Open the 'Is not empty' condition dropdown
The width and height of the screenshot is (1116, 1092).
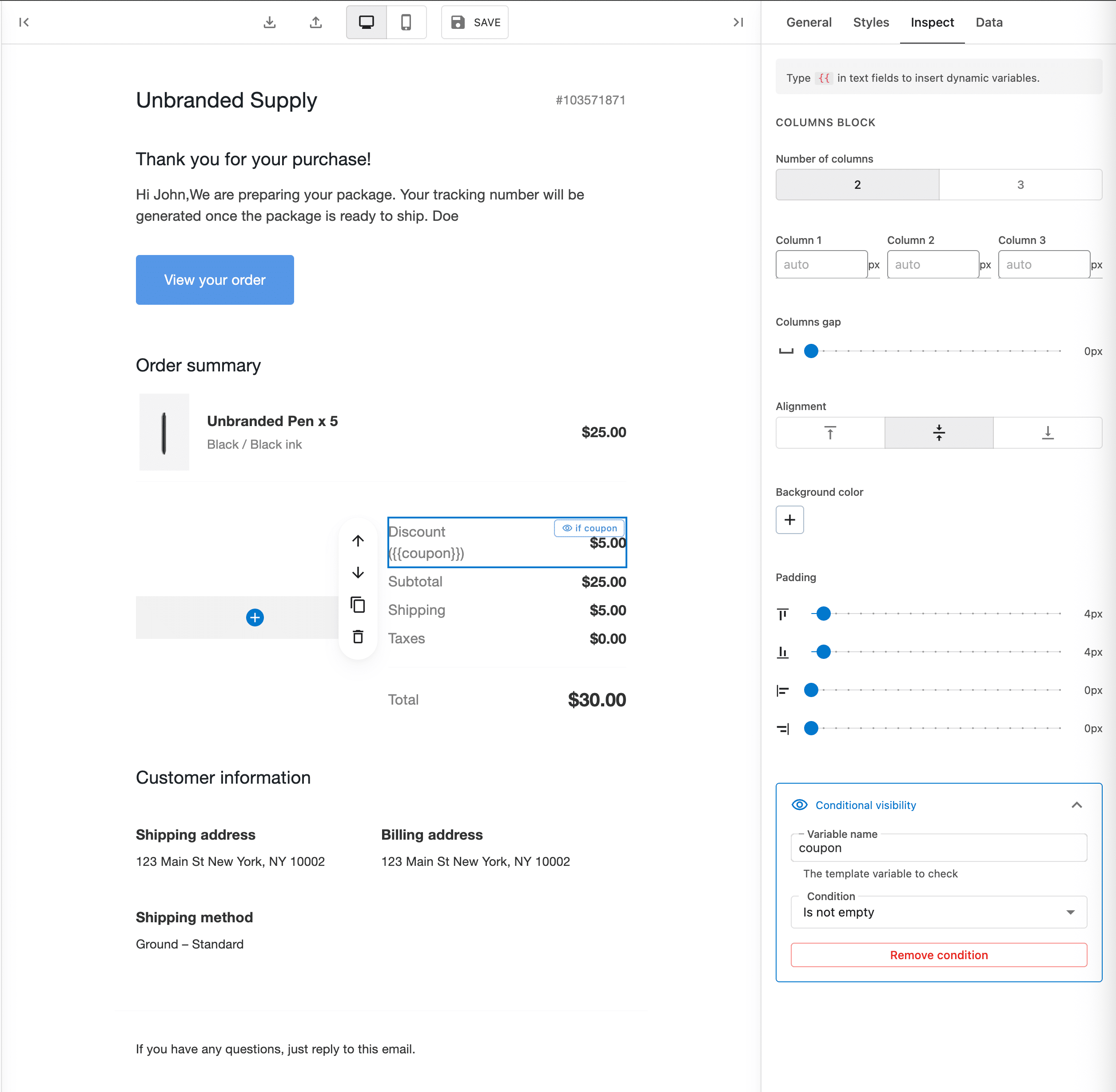pos(938,912)
